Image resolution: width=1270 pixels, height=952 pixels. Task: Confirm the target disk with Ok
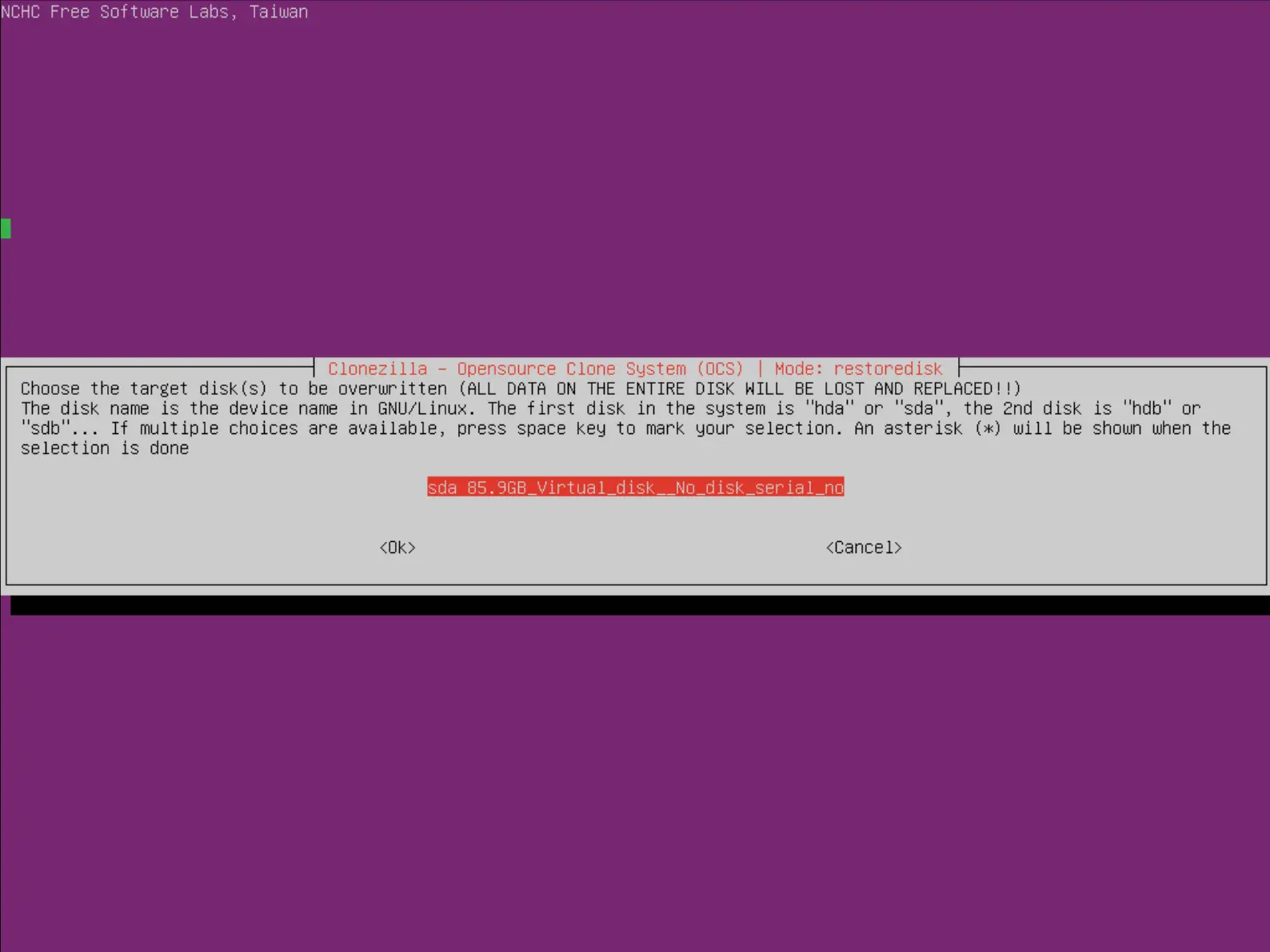tap(397, 548)
